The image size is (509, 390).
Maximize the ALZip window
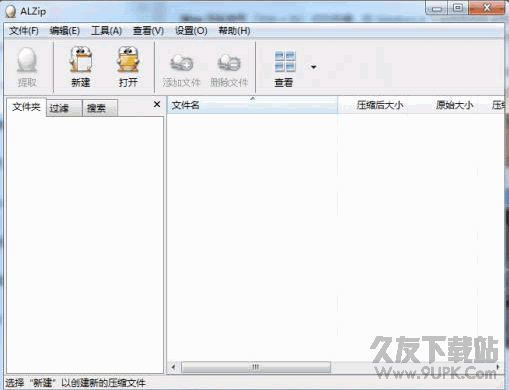(x=458, y=8)
